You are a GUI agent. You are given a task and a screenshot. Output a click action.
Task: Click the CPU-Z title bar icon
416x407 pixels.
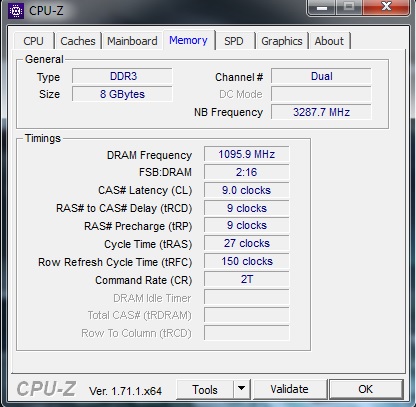point(16,11)
